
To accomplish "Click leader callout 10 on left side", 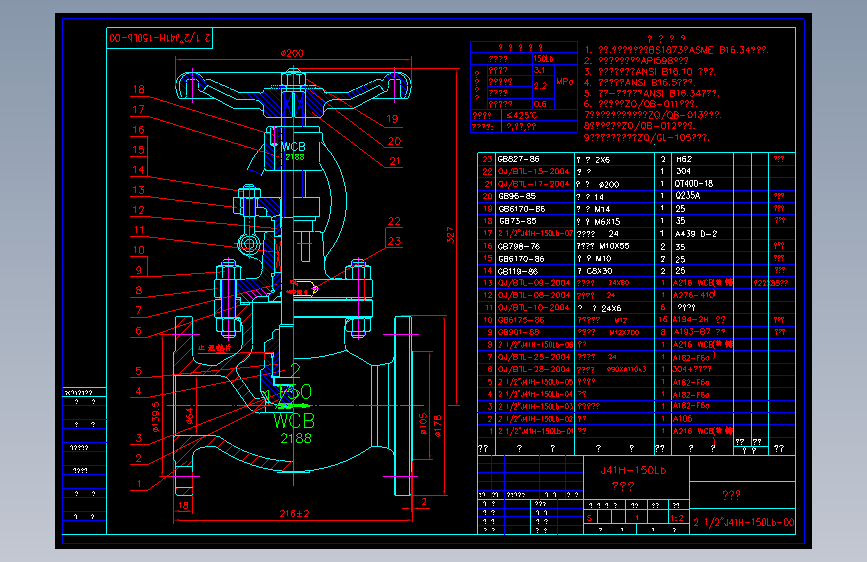I will (138, 250).
